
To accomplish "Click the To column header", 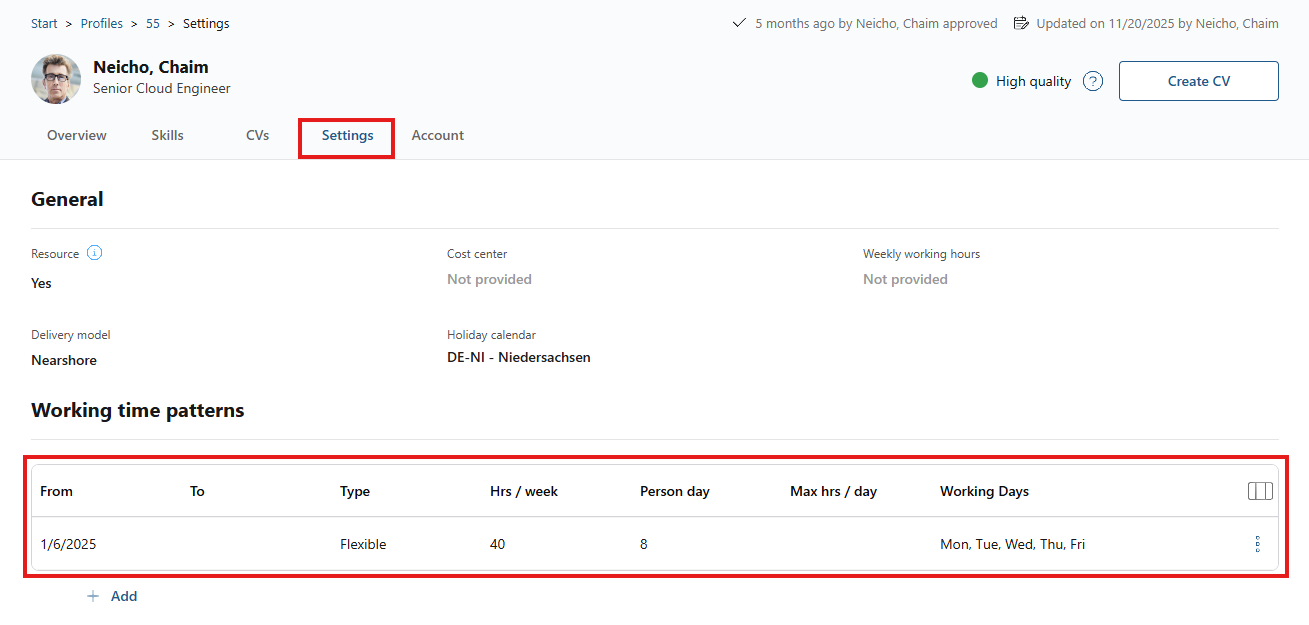I will (x=197, y=491).
